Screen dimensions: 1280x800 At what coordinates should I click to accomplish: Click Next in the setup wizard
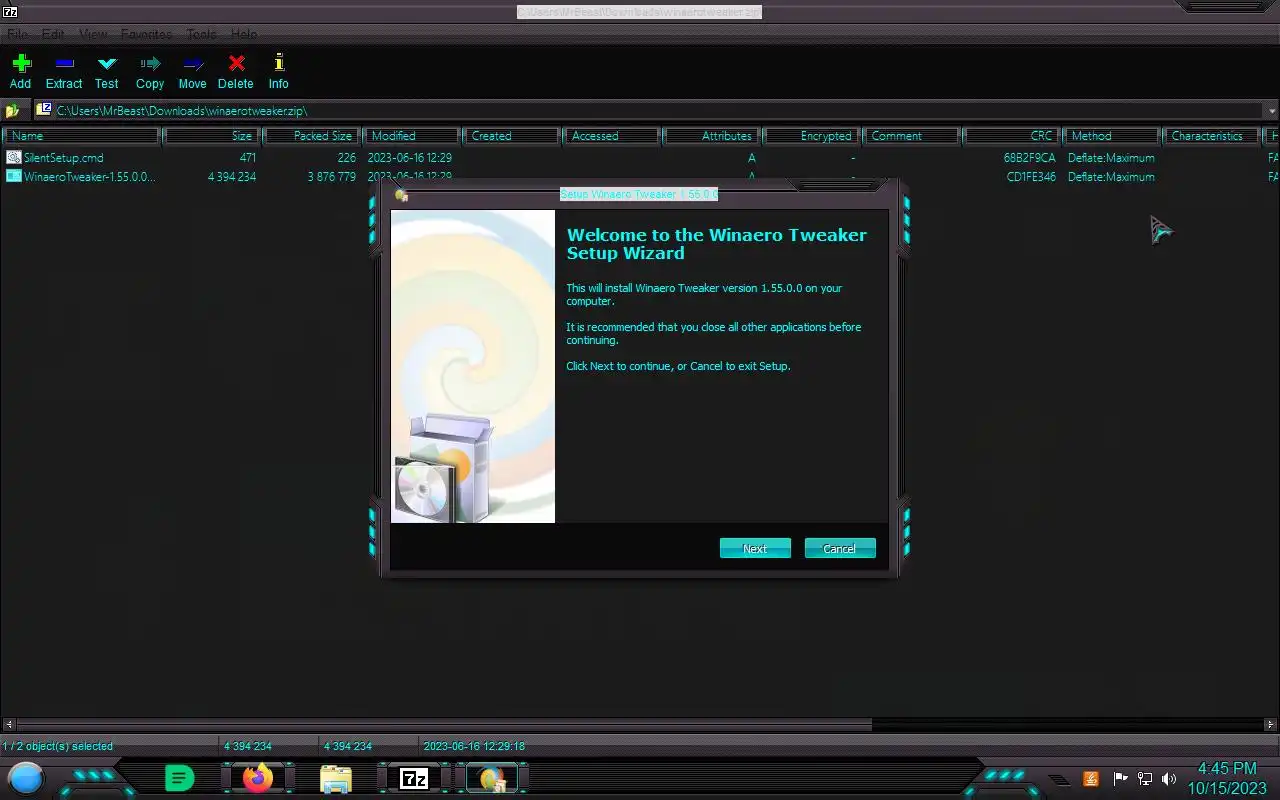tap(755, 548)
